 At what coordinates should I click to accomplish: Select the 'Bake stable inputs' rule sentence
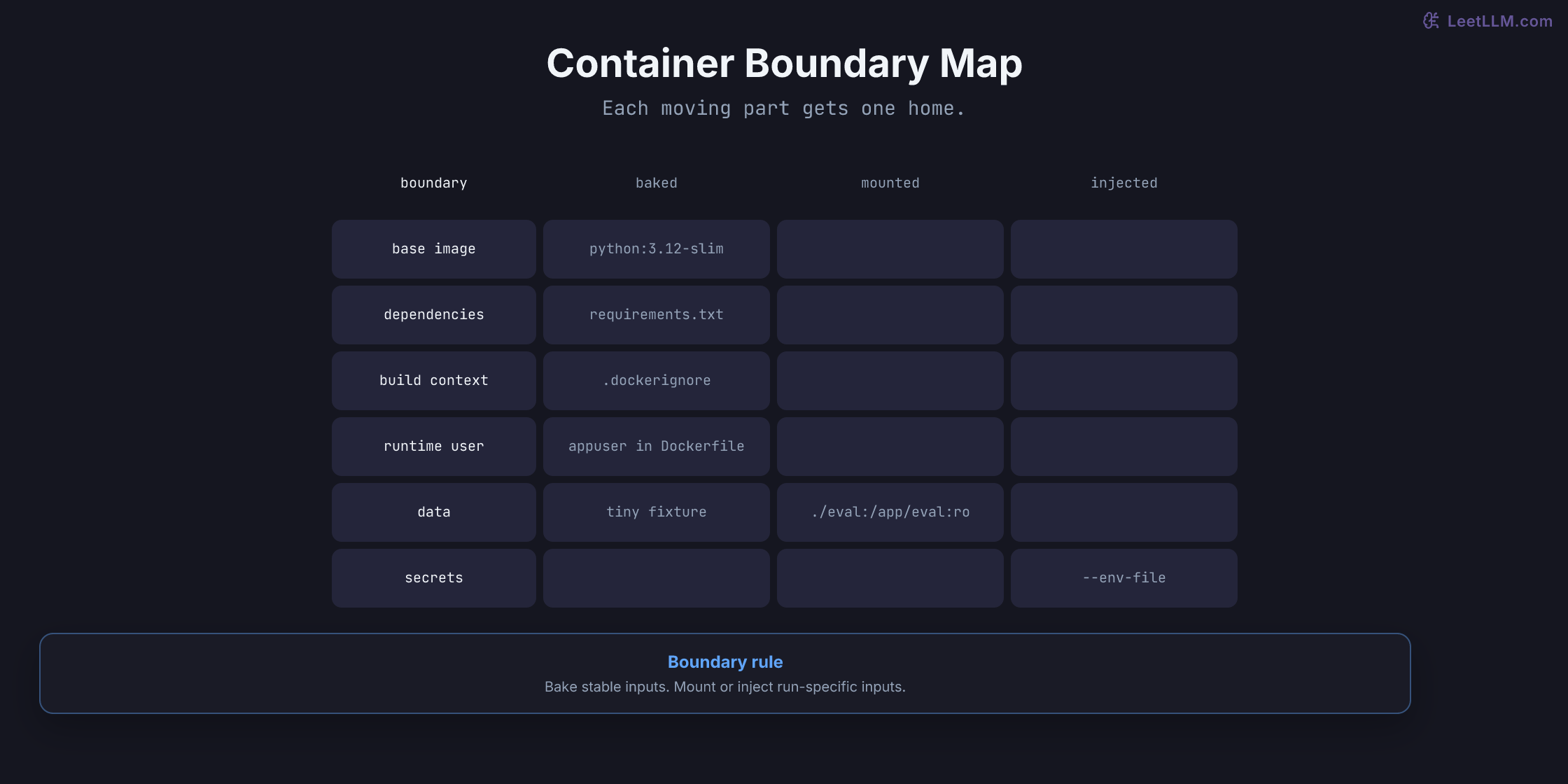click(x=725, y=687)
